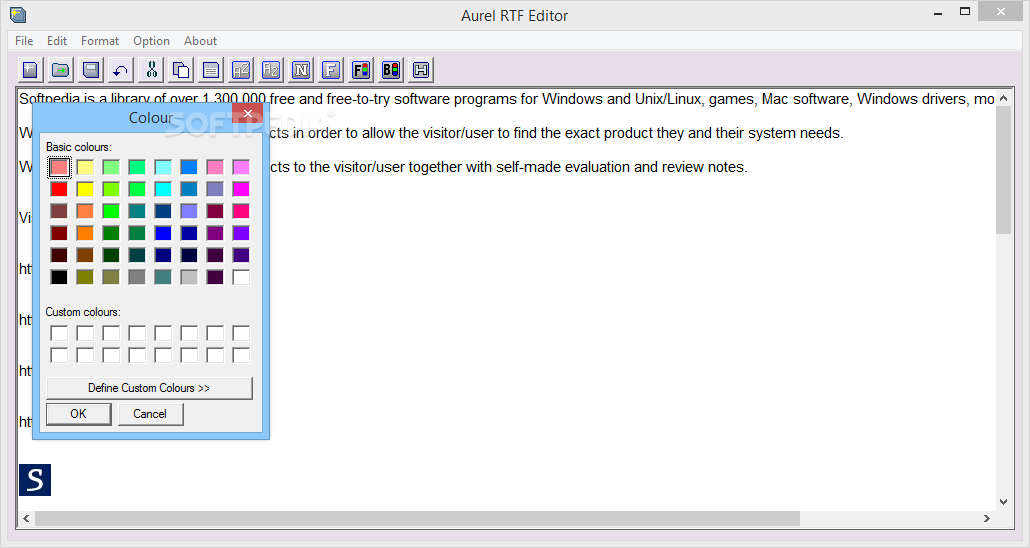The width and height of the screenshot is (1030, 548).
Task: Select the black basic colour swatch
Action: tap(59, 277)
